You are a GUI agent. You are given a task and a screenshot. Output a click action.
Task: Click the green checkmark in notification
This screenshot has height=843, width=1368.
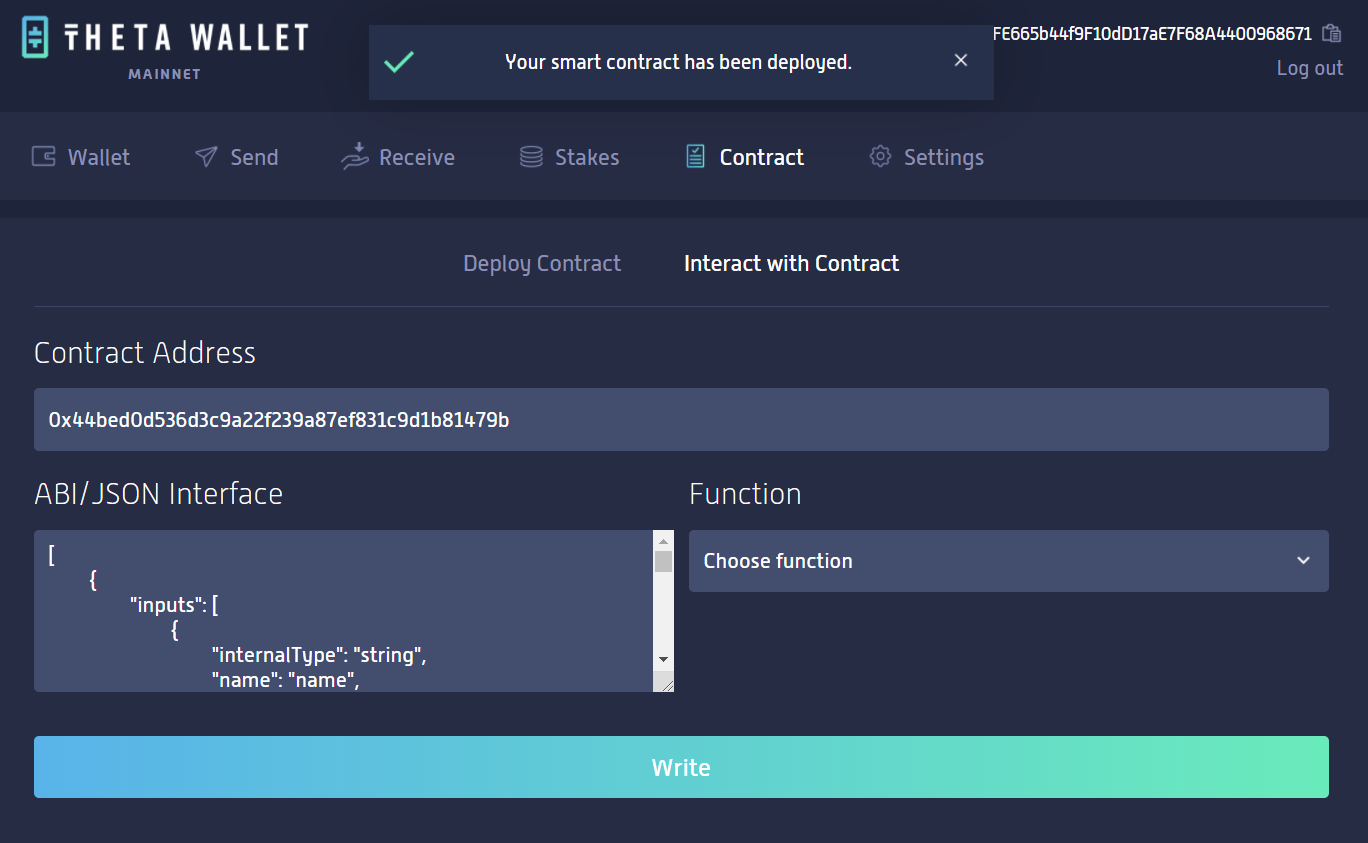[399, 62]
